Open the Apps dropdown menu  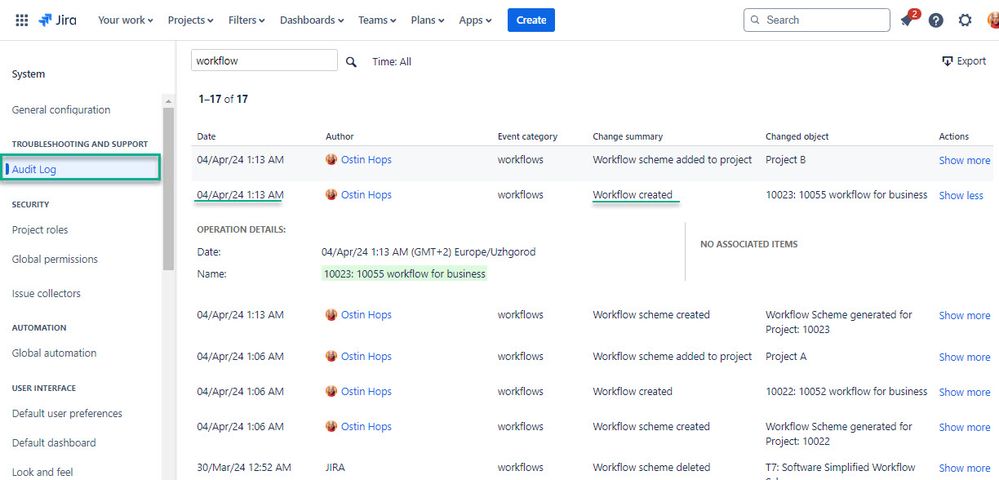[x=475, y=20]
